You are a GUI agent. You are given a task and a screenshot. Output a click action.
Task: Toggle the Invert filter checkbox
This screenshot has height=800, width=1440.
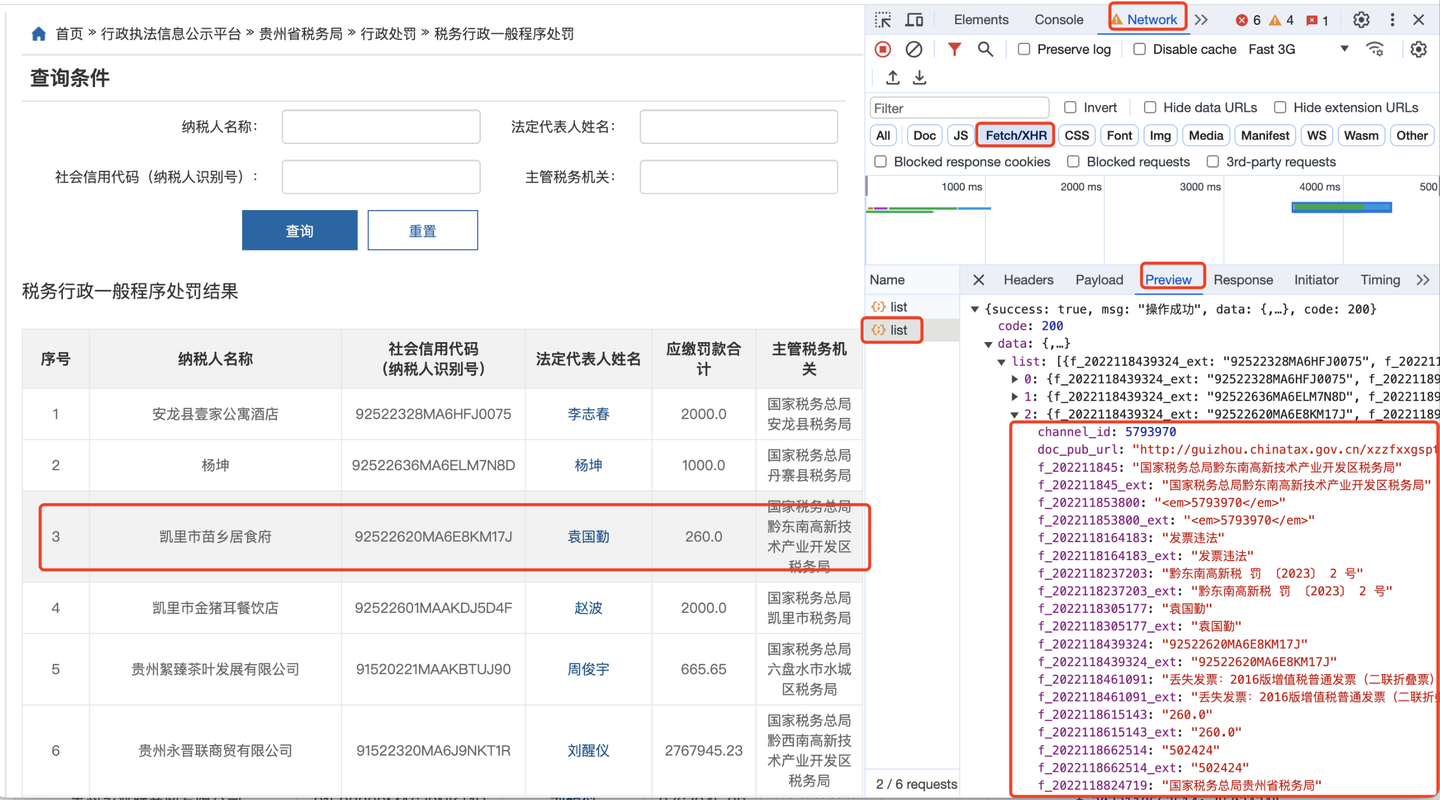pyautogui.click(x=1070, y=107)
